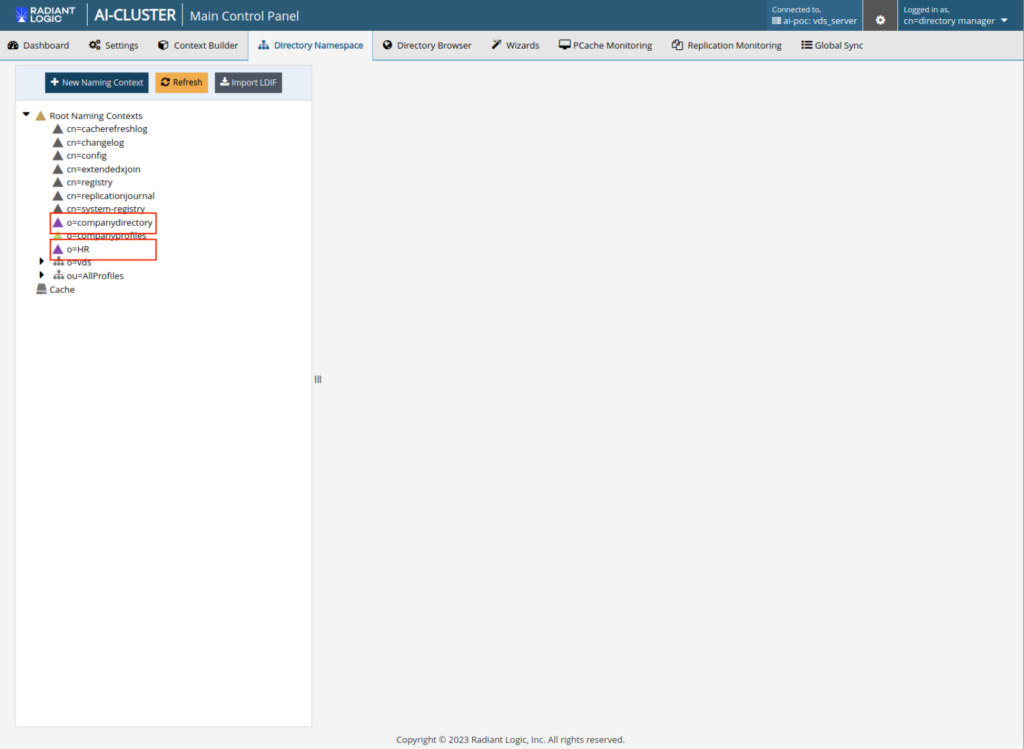
Task: Select cn=replicationjournal in the tree
Action: click(x=110, y=196)
